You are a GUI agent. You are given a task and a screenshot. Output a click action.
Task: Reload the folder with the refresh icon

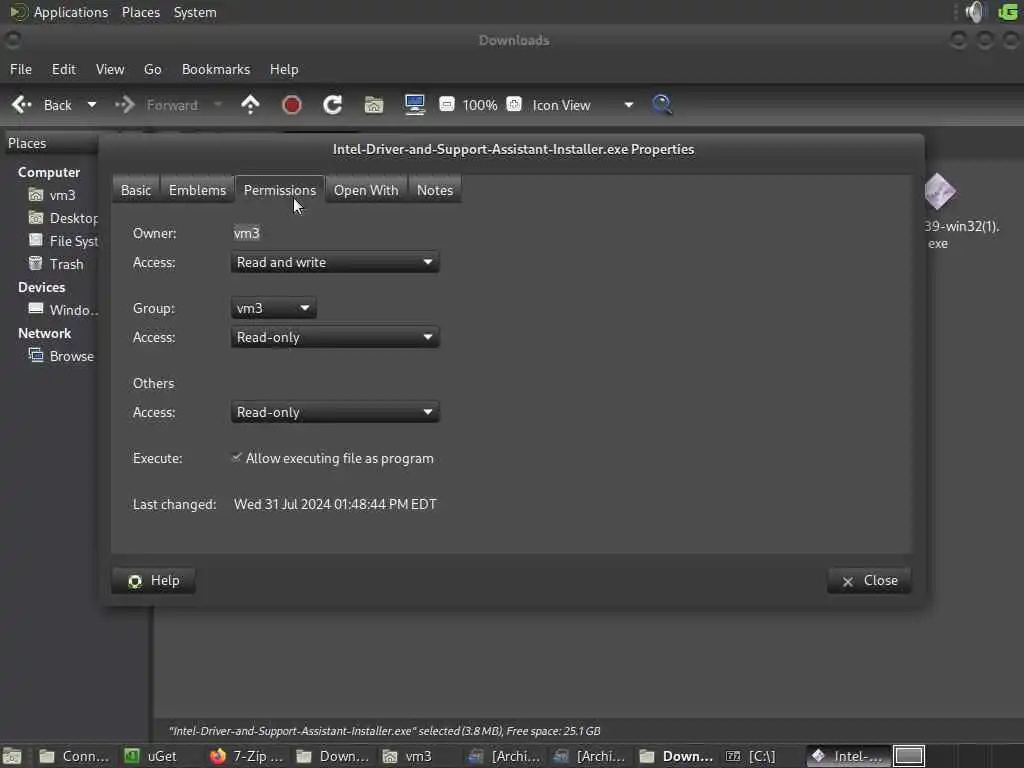[332, 104]
